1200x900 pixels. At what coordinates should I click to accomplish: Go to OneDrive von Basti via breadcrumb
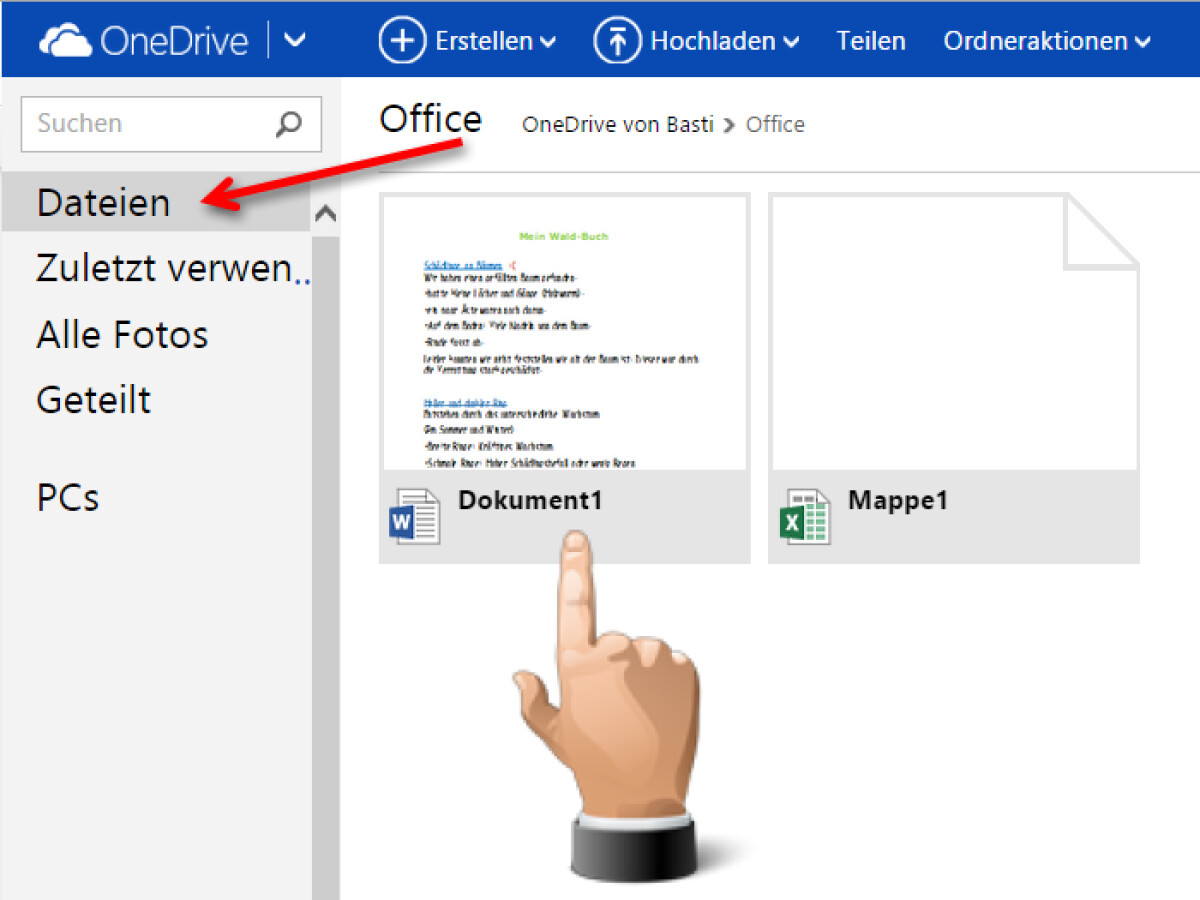click(x=617, y=124)
